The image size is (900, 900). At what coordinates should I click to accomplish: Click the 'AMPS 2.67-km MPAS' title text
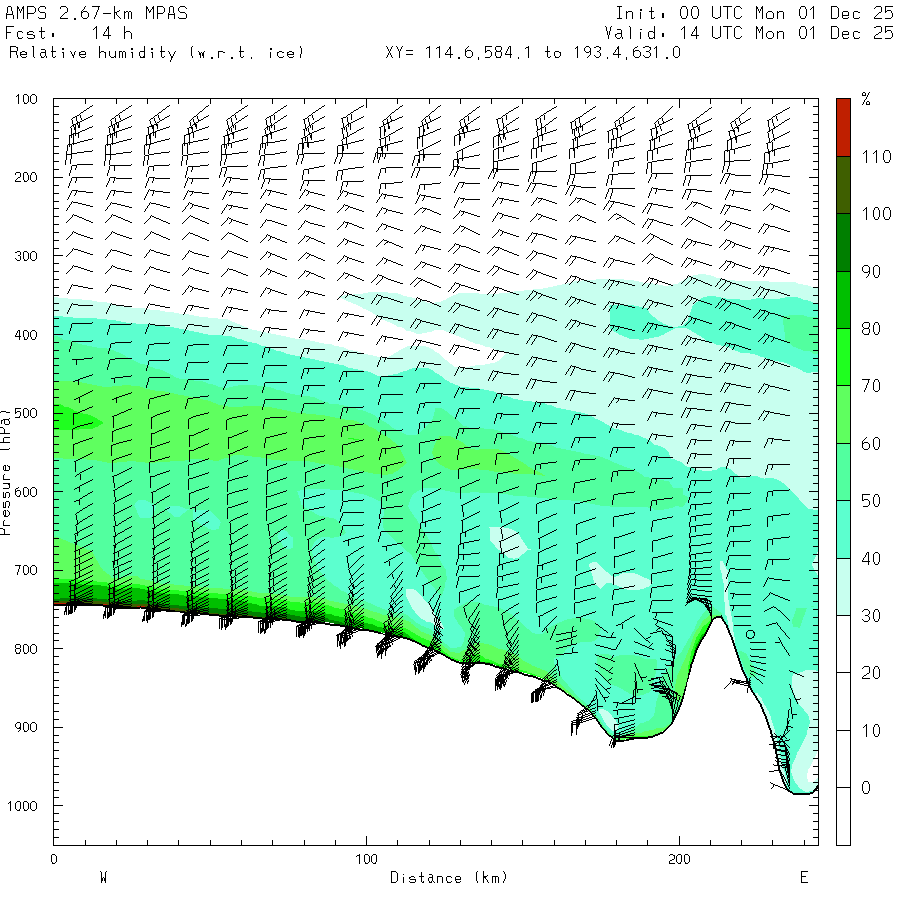point(96,13)
